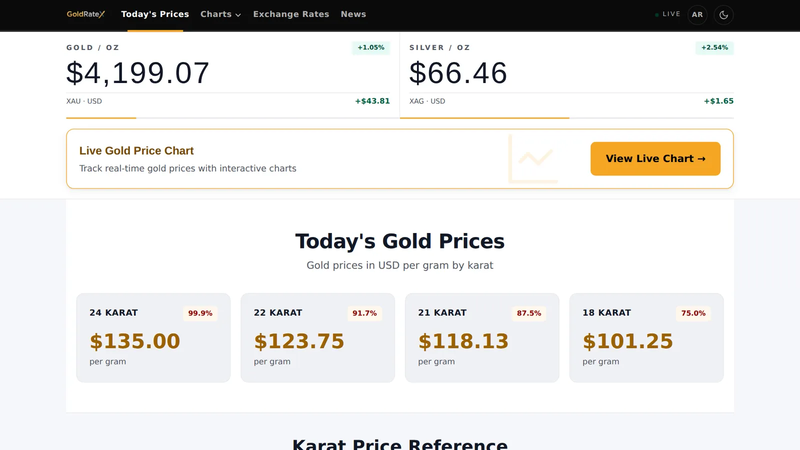Click the GoldRateX logo
Viewport: 800px width, 450px height.
pyautogui.click(x=86, y=14)
